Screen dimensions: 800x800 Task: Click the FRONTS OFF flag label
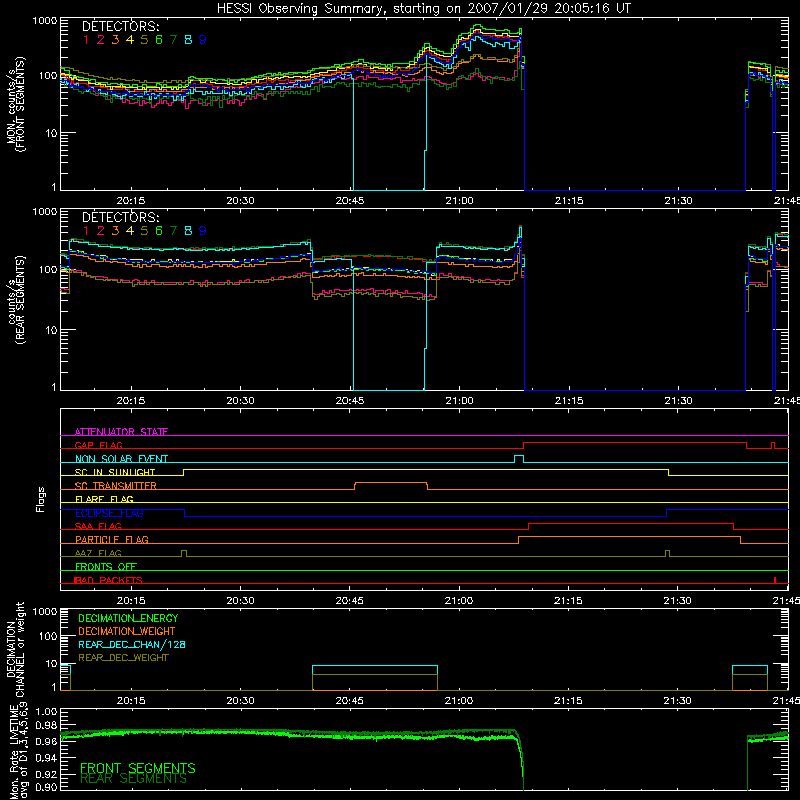point(106,566)
